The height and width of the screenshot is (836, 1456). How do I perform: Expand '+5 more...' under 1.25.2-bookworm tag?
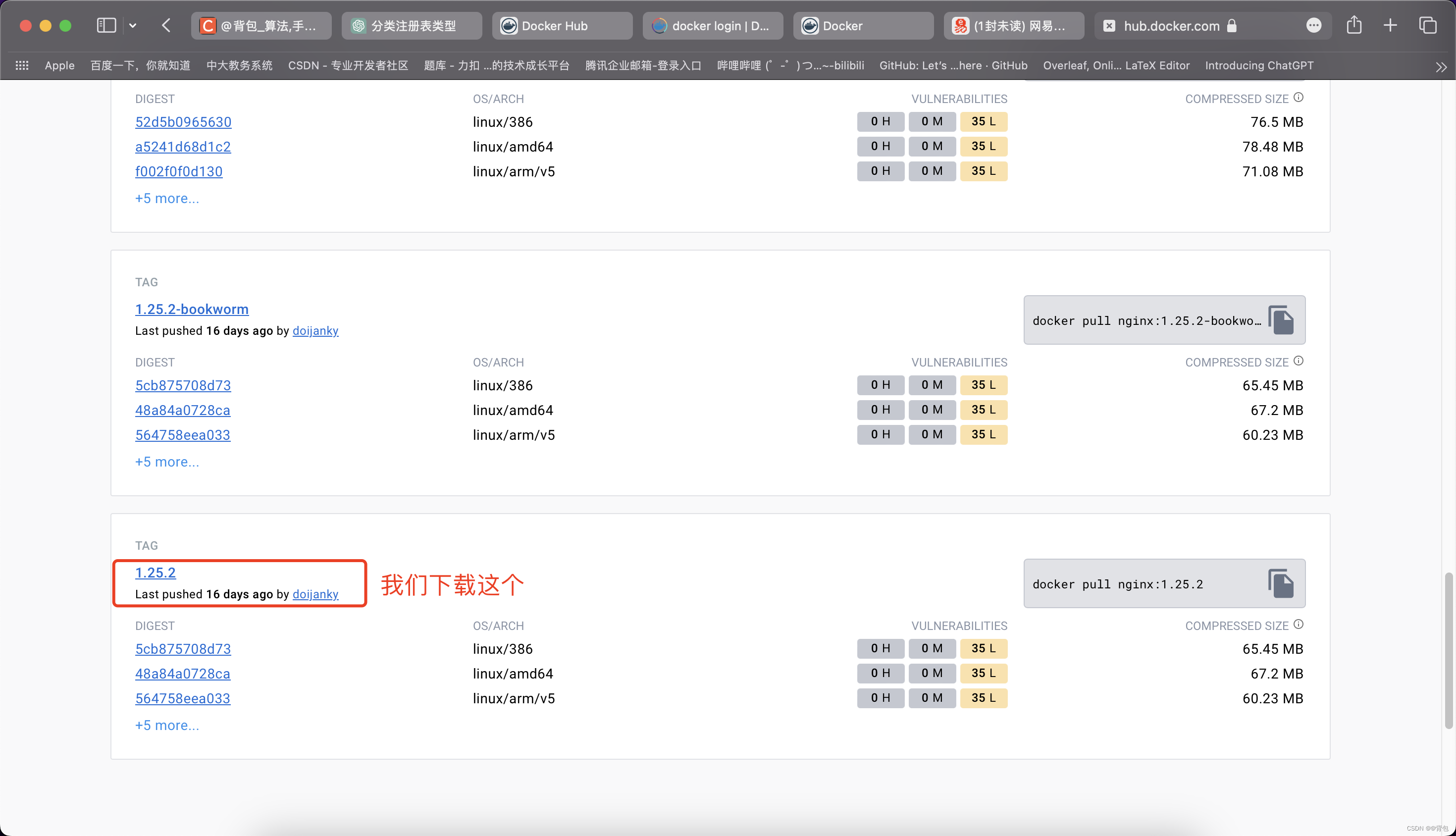pos(167,461)
